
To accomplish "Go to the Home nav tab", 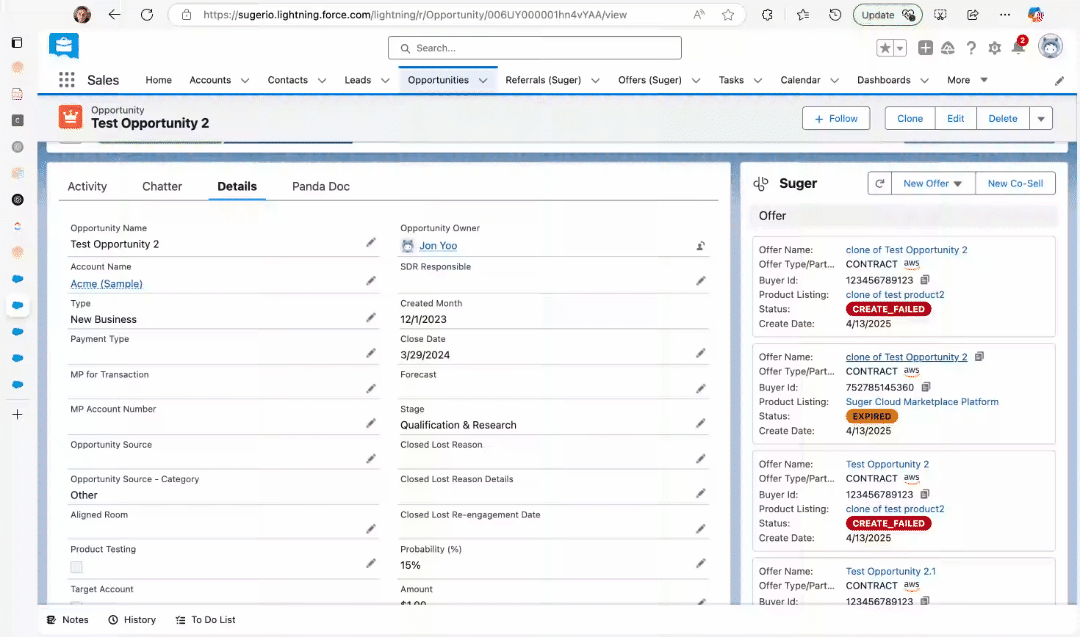I will 158,80.
